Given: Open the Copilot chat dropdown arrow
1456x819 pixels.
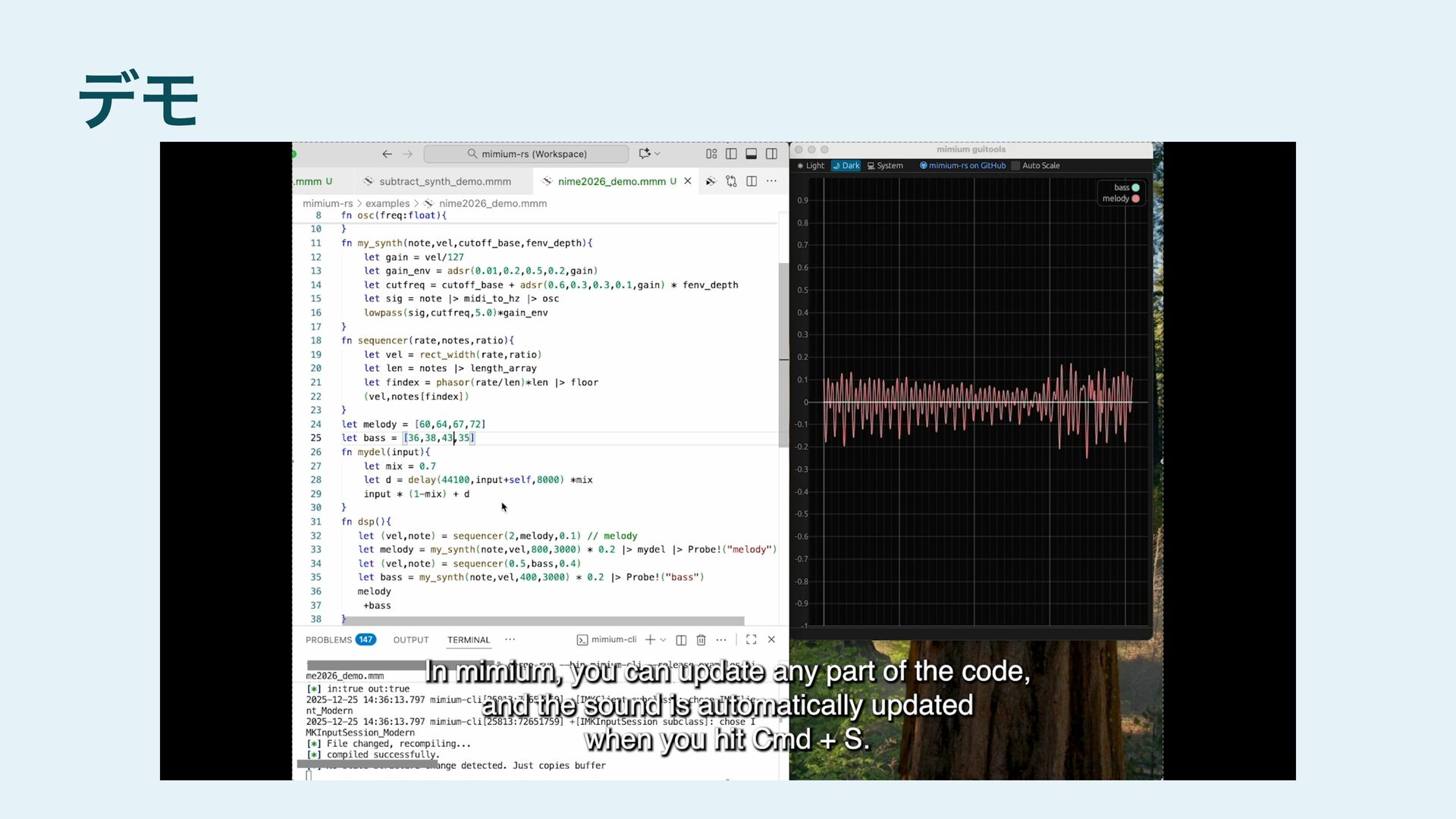Looking at the screenshot, I should pyautogui.click(x=657, y=154).
